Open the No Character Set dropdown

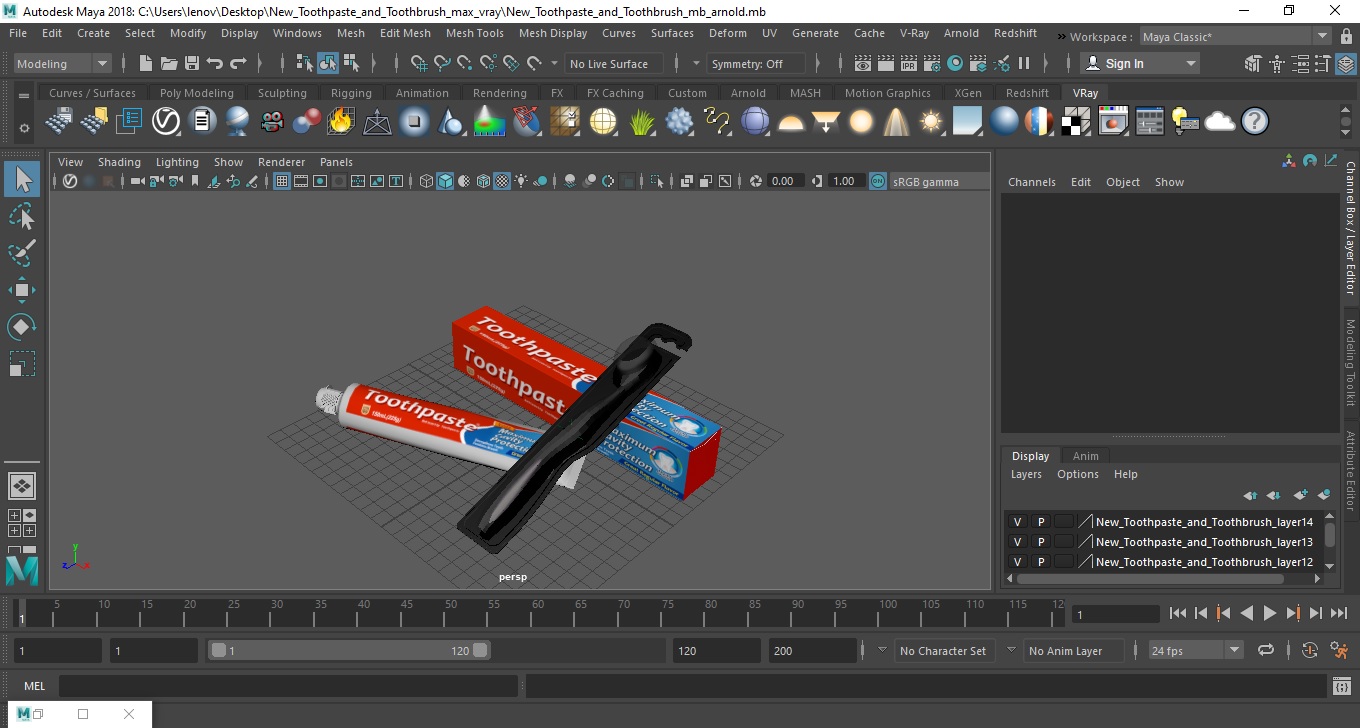pyautogui.click(x=943, y=650)
